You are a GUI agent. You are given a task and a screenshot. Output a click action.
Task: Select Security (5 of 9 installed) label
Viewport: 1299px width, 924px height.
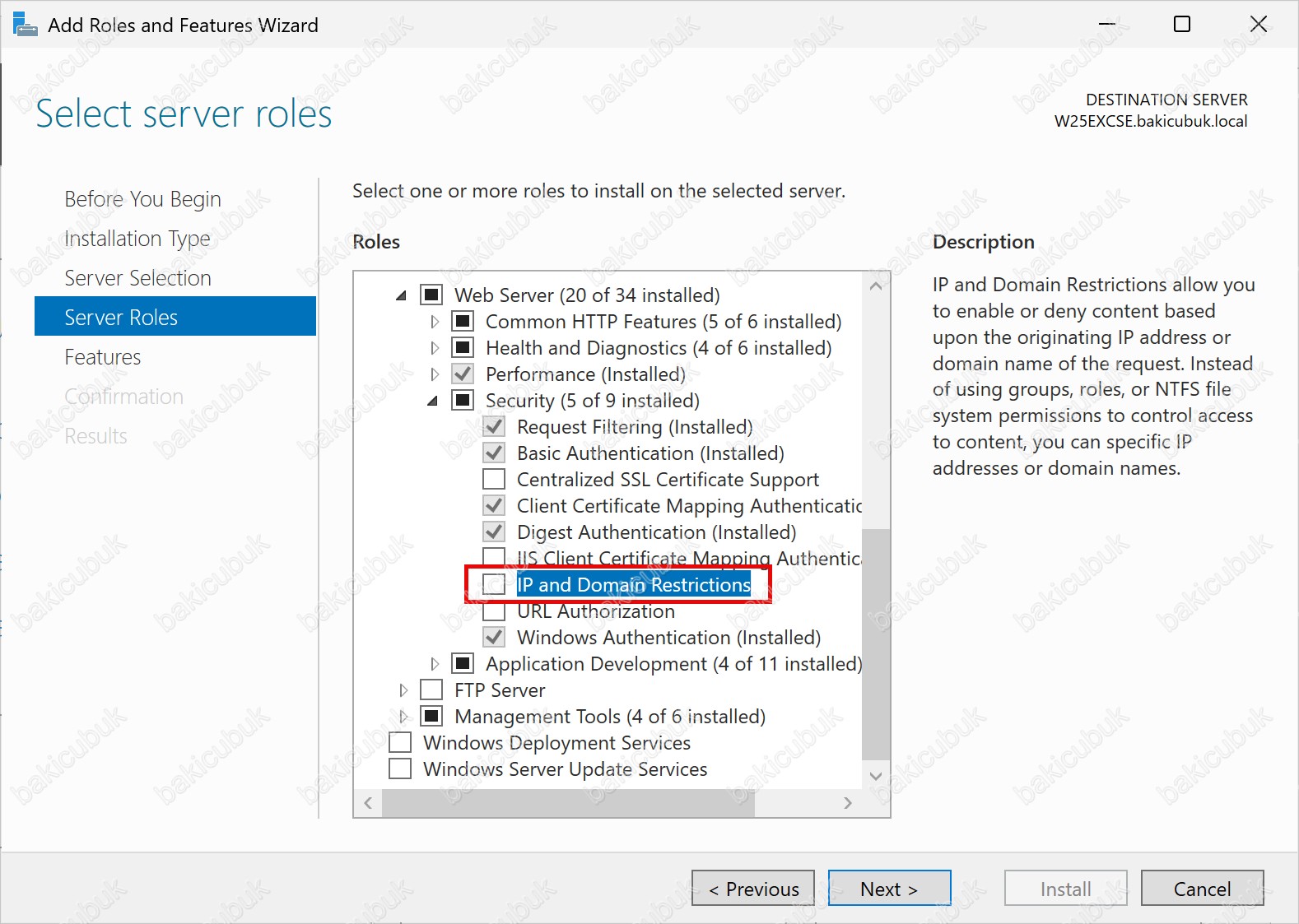click(x=593, y=400)
